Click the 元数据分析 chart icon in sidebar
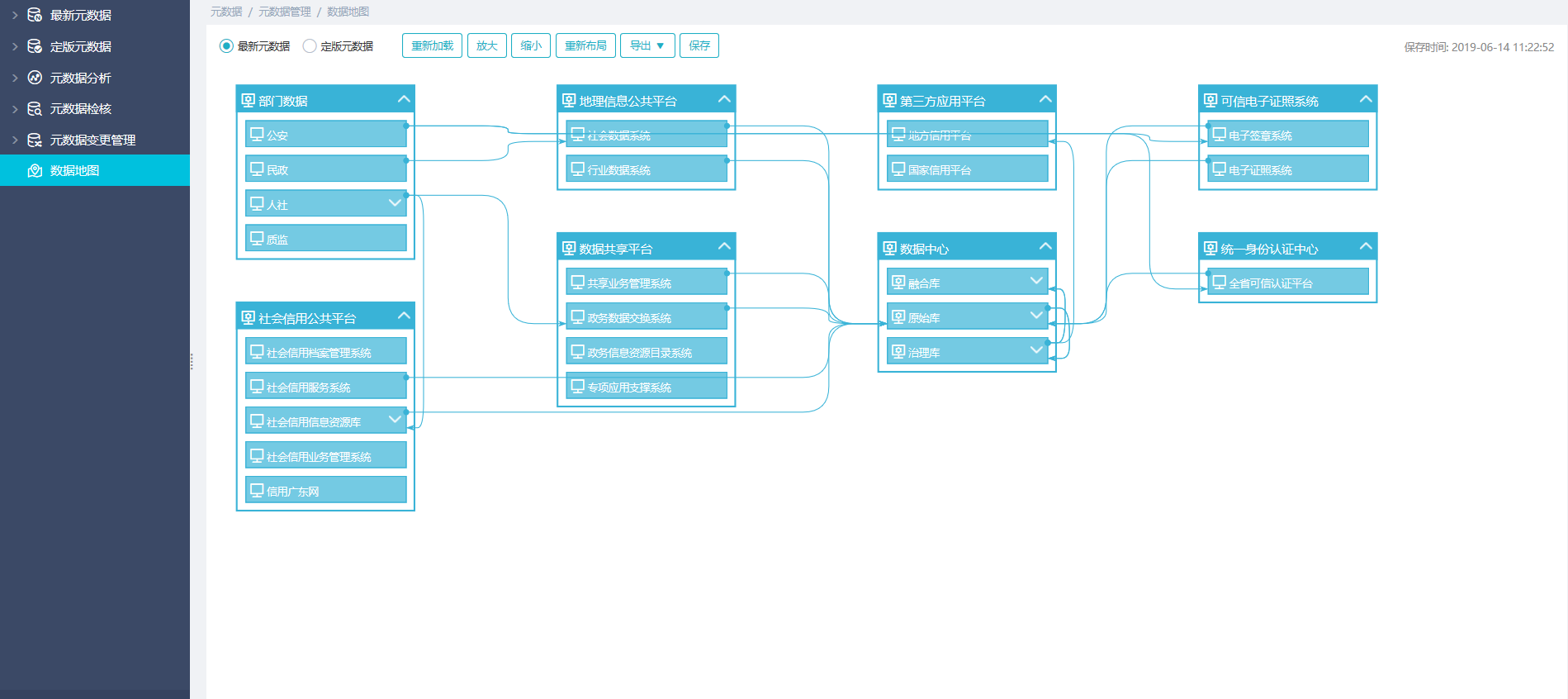This screenshot has height=699, width=1568. [35, 78]
